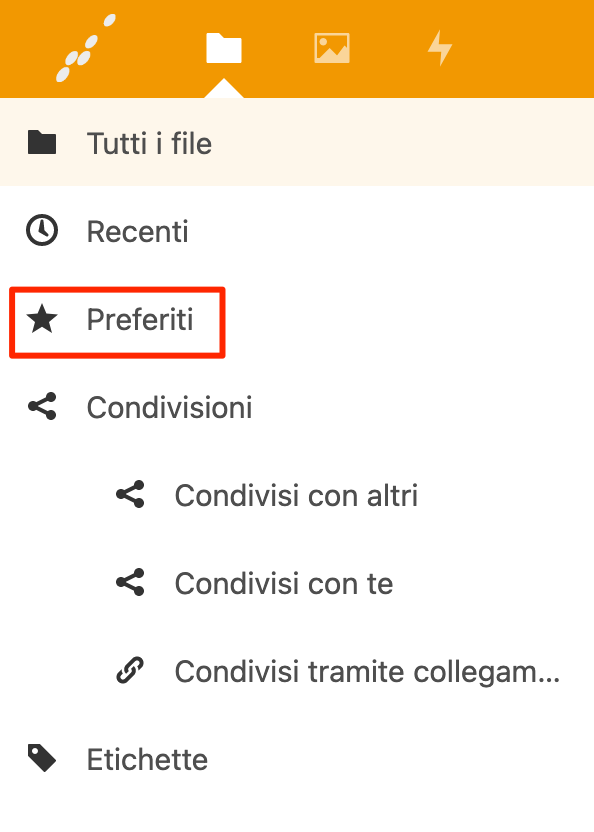Click the tag icon beside Etichette
Image resolution: width=594 pixels, height=832 pixels.
(x=42, y=758)
